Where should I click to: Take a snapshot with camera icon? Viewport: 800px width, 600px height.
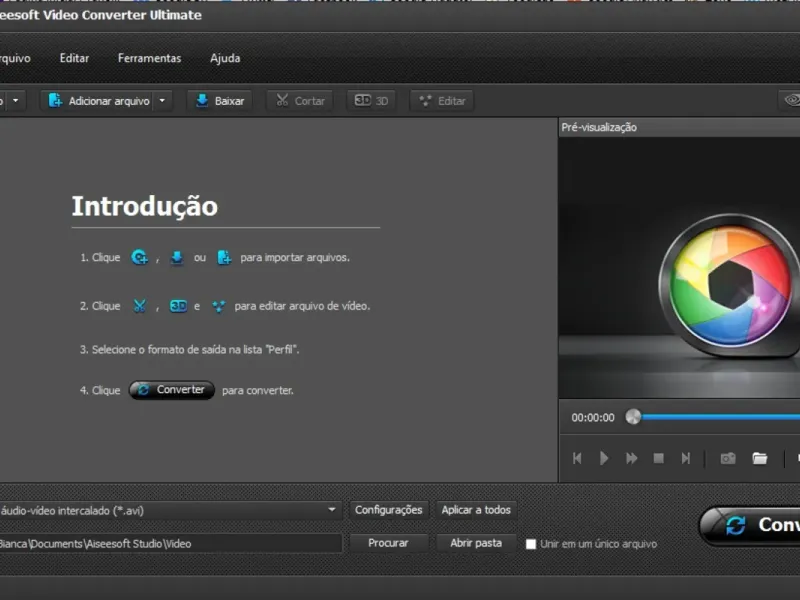point(728,458)
